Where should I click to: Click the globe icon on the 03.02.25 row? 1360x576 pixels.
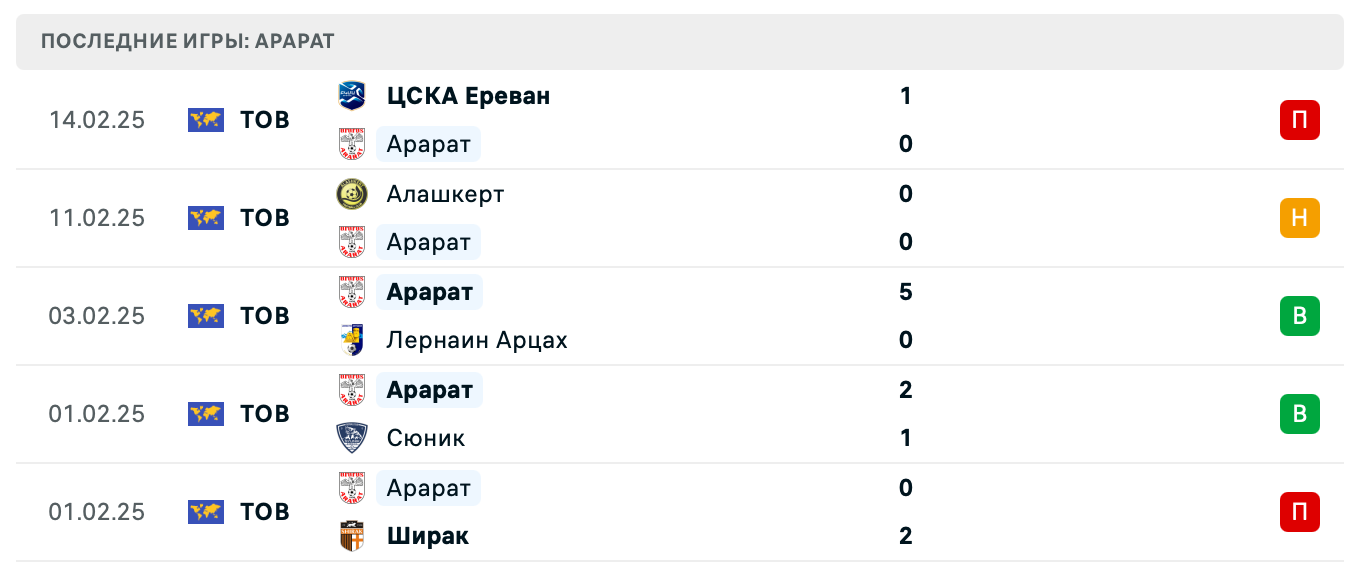[205, 316]
